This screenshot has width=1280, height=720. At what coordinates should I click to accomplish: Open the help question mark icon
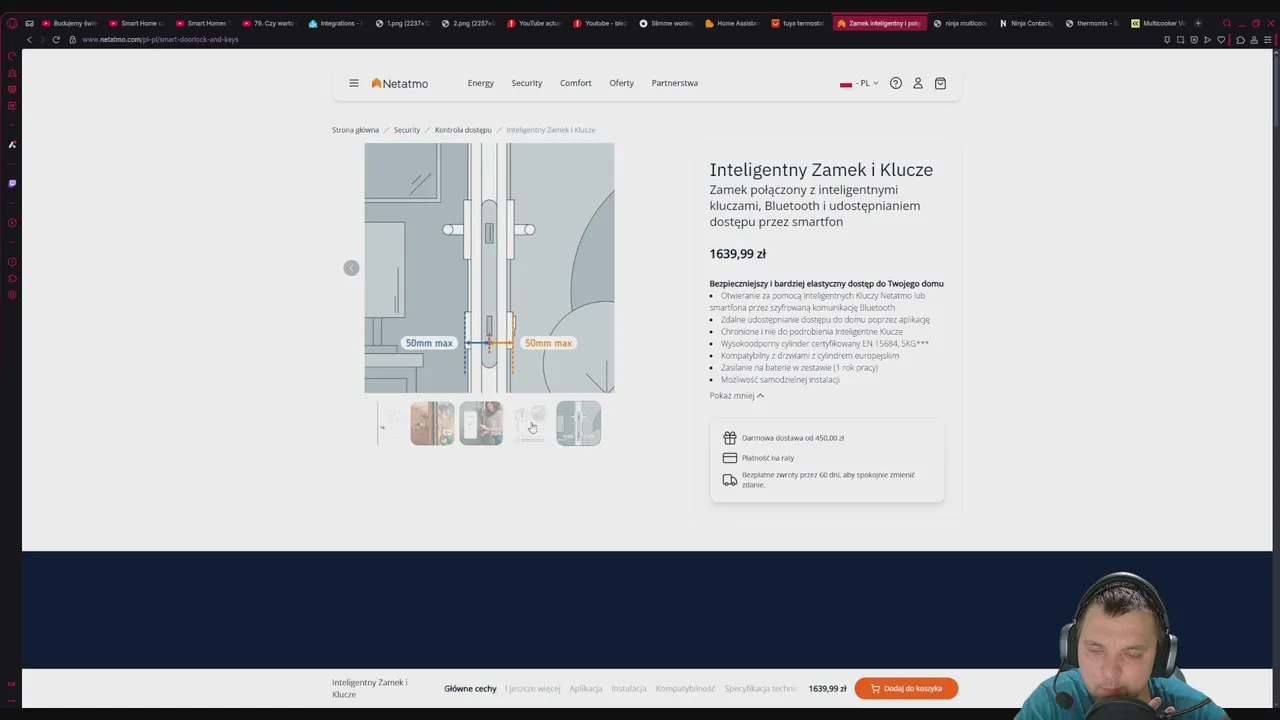(896, 83)
